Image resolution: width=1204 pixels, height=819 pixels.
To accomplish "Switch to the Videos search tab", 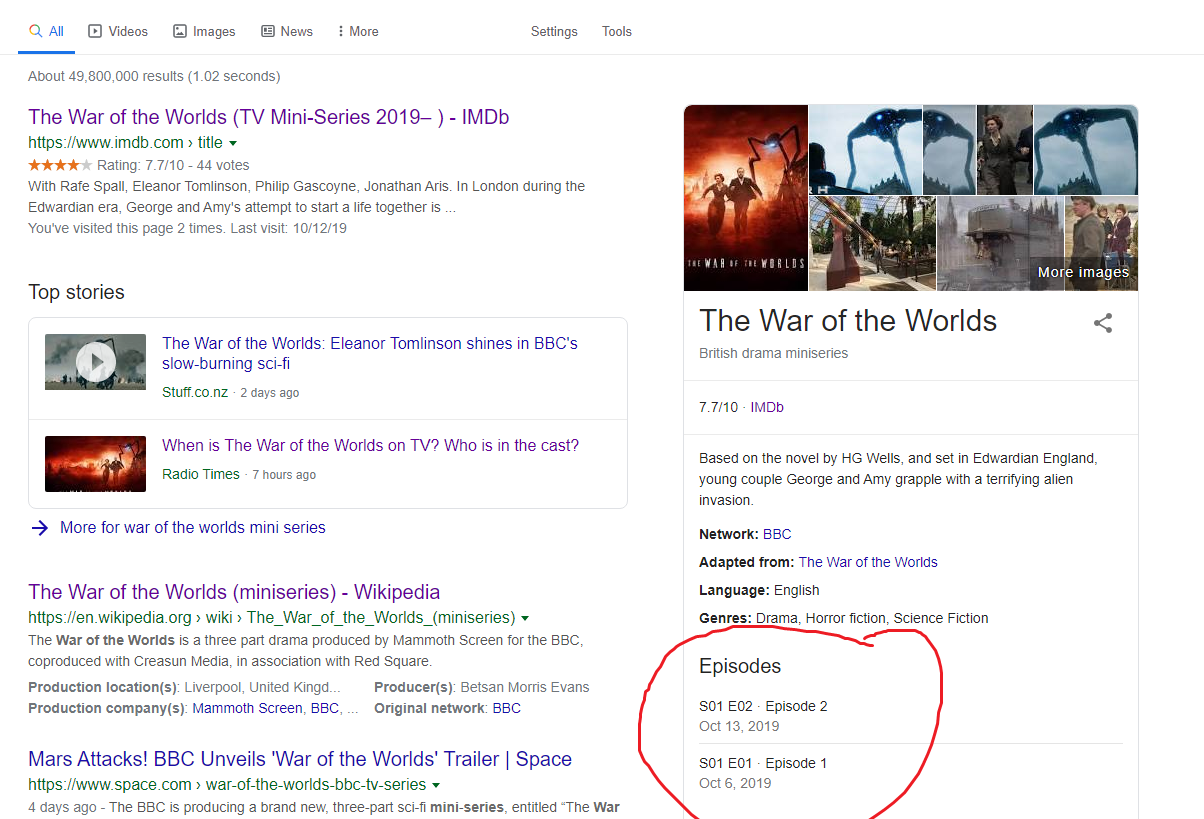I will (118, 31).
